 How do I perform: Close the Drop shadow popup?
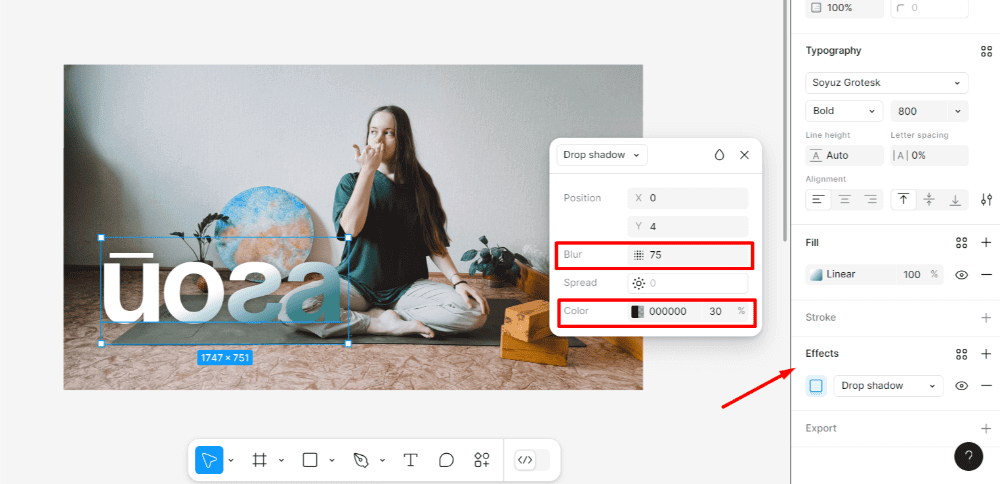point(744,155)
